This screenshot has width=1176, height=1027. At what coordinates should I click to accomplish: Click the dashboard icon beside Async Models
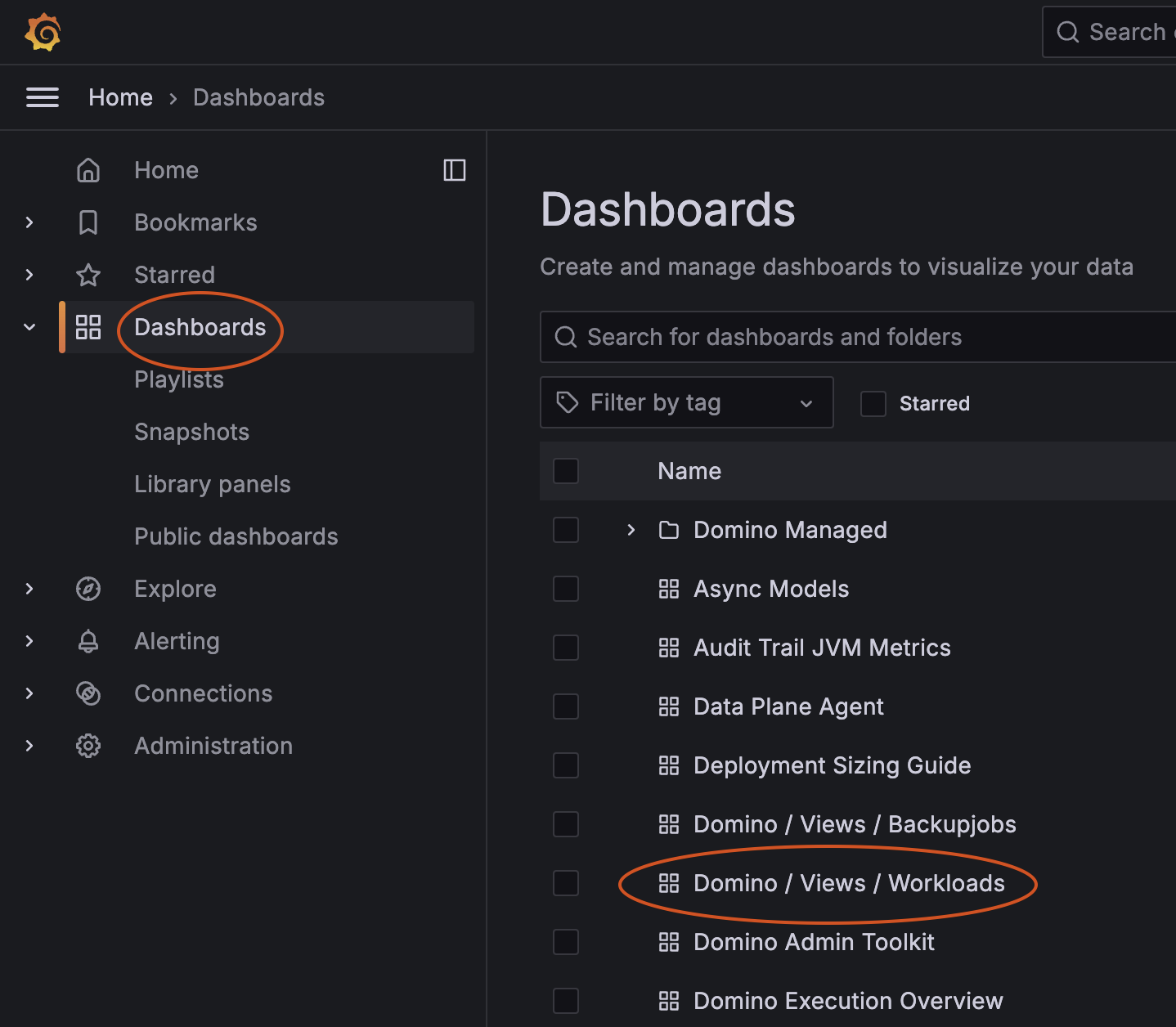click(669, 589)
